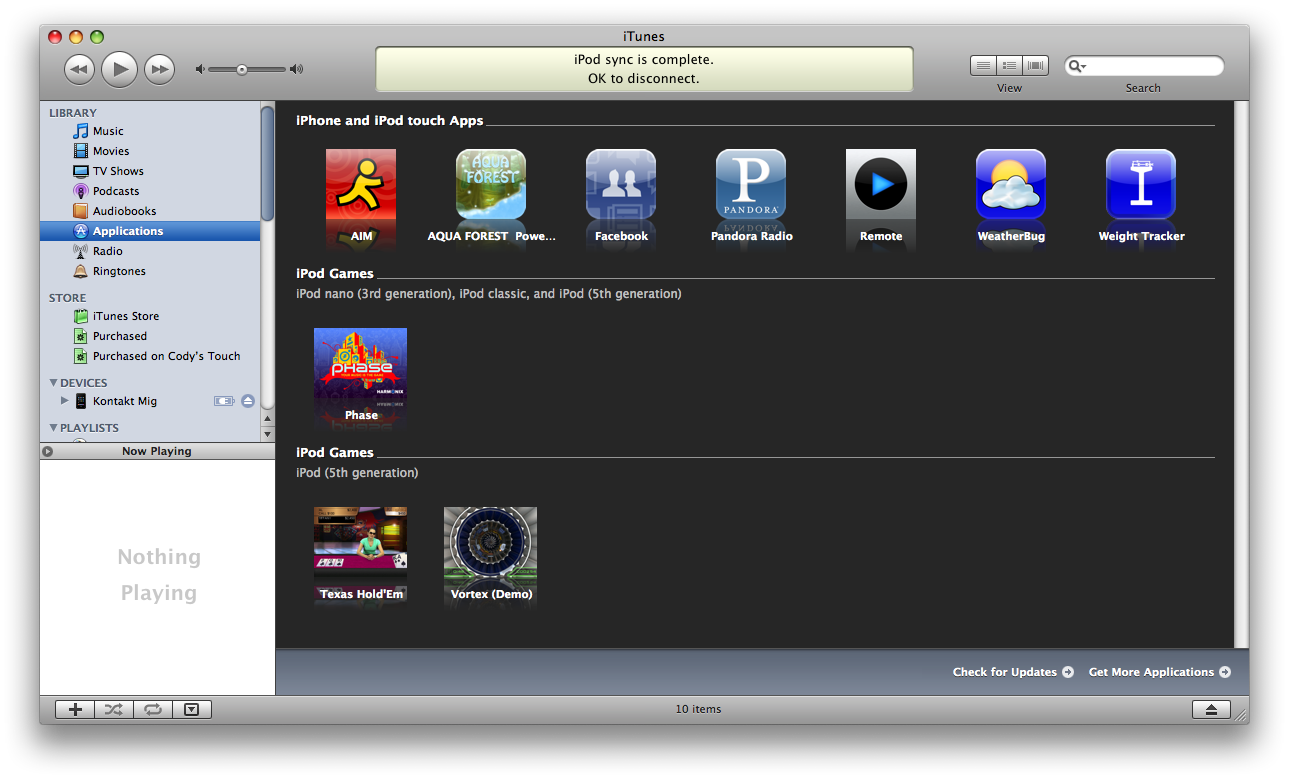The width and height of the screenshot is (1289, 779).
Task: Skip to the previous track
Action: coord(80,69)
